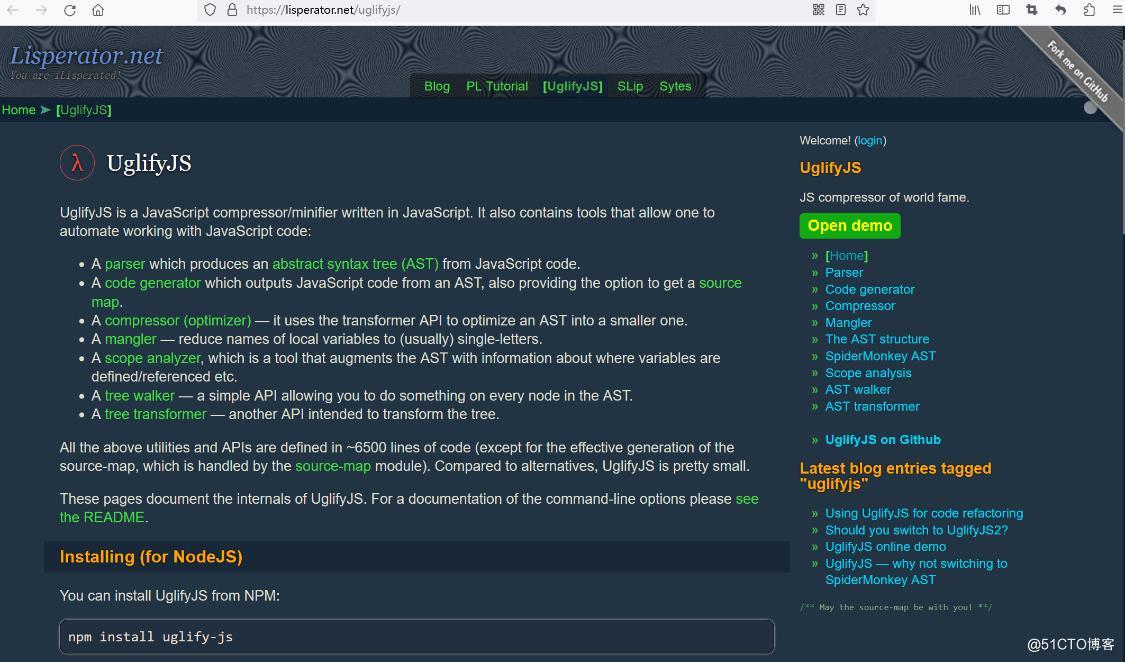
Task: Expand the Compressor section in the sidebar
Action: (860, 306)
